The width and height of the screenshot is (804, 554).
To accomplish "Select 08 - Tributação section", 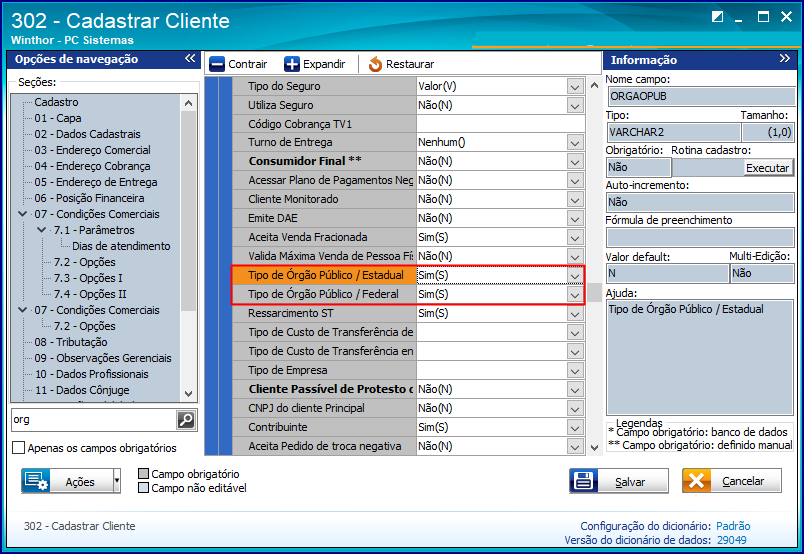I will pos(71,342).
